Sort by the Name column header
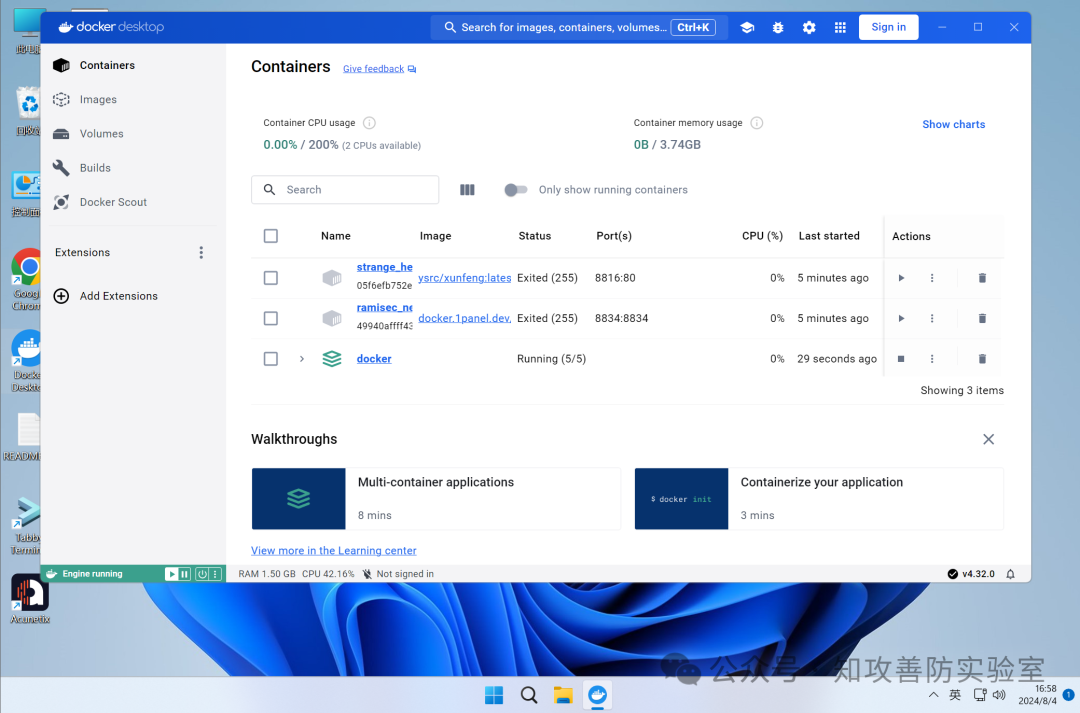Screen dimensions: 1080x713 (335, 236)
